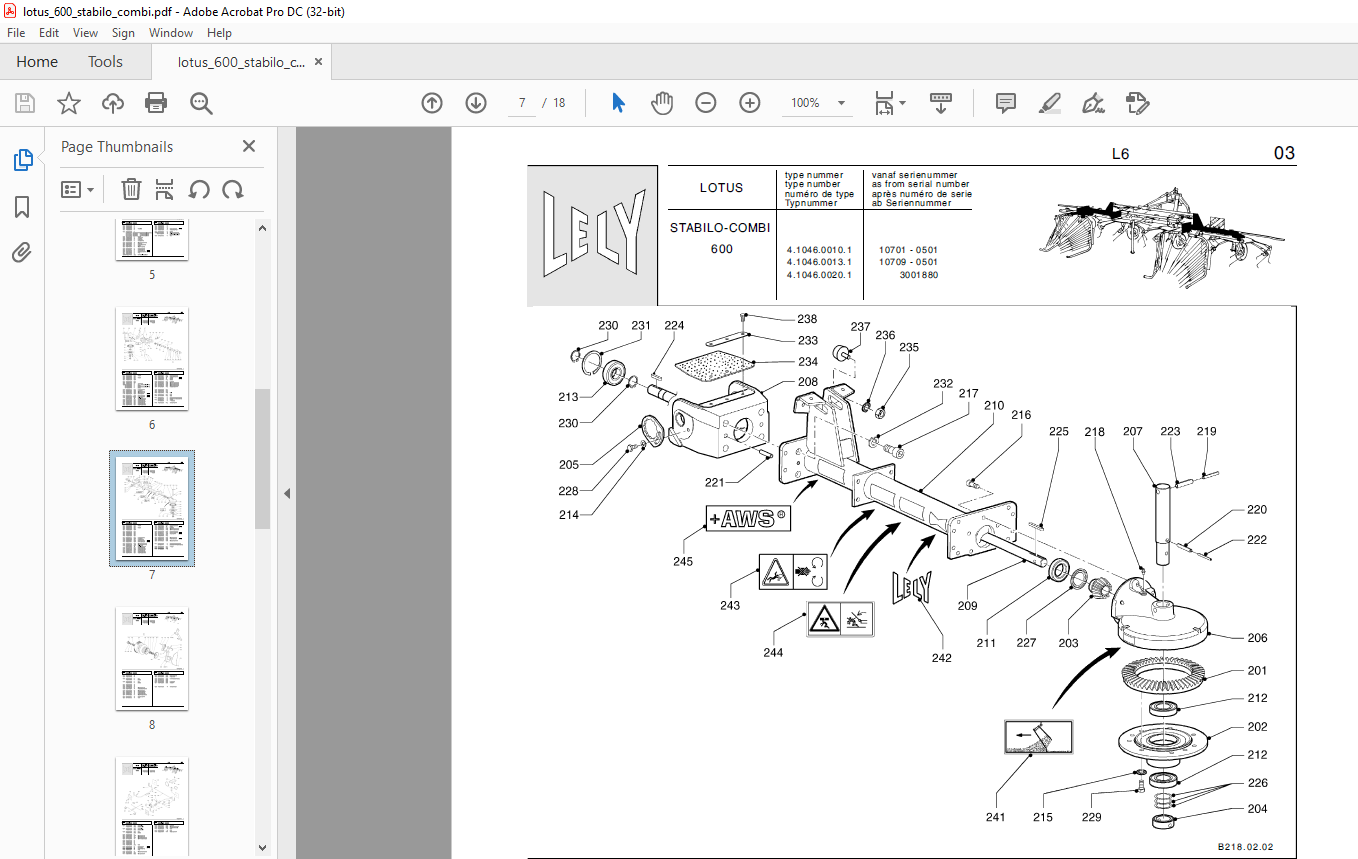Screen dimensions: 1358x859
Task: Rotate the page counterclockwise
Action: tap(199, 189)
